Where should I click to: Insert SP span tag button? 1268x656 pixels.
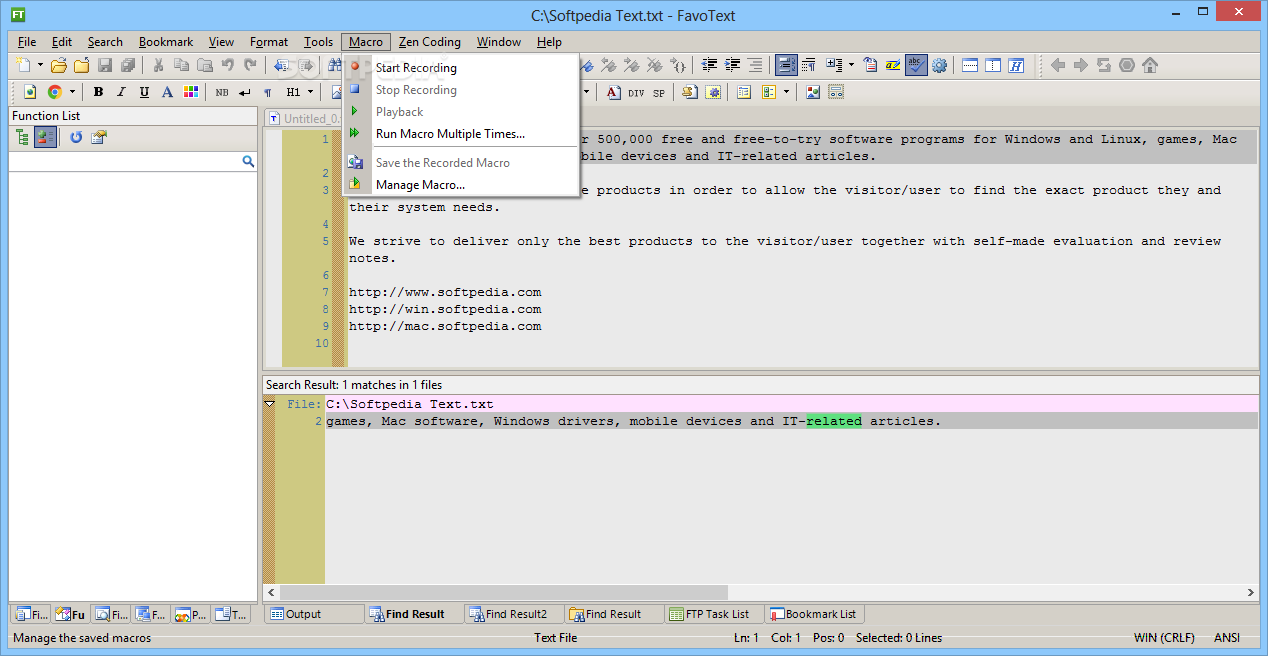pos(659,92)
